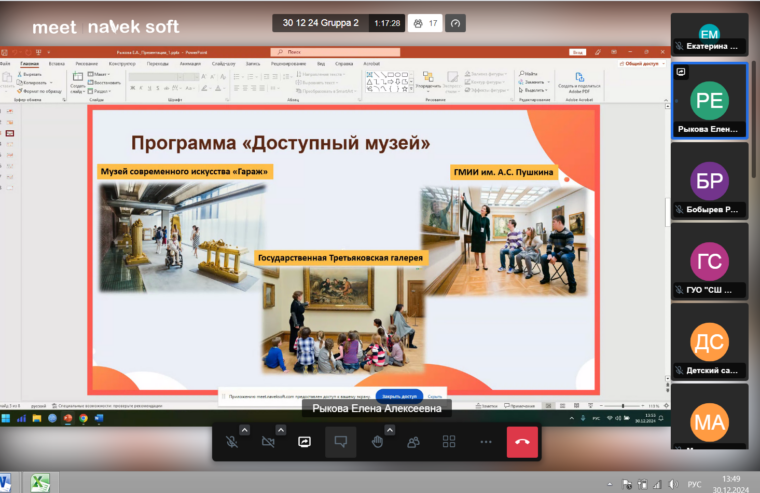Image resolution: width=760 pixels, height=493 pixels.
Task: Expand microphone options arrow
Action: pyautogui.click(x=244, y=430)
